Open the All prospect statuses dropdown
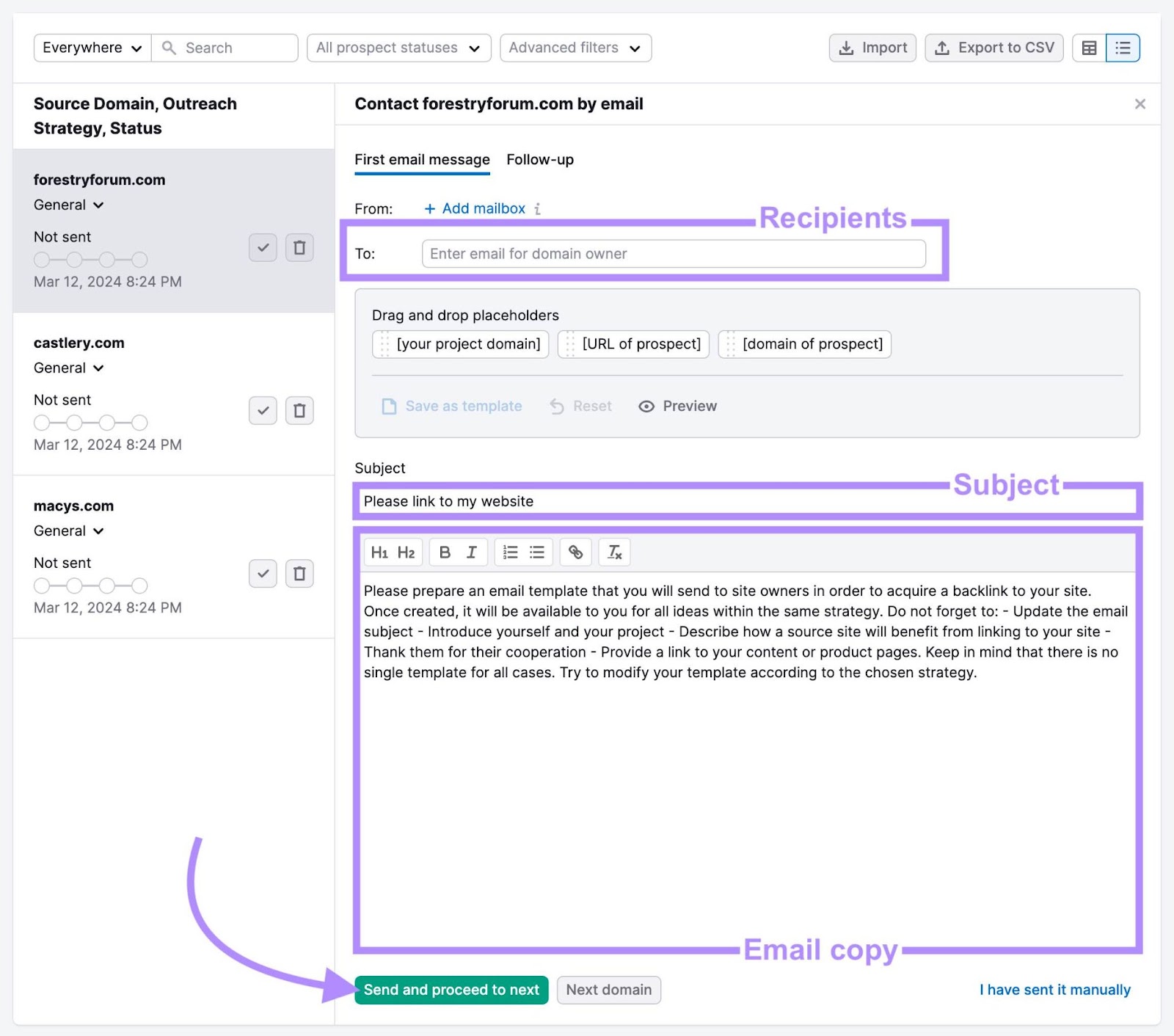Image resolution: width=1174 pixels, height=1036 pixels. tap(398, 47)
